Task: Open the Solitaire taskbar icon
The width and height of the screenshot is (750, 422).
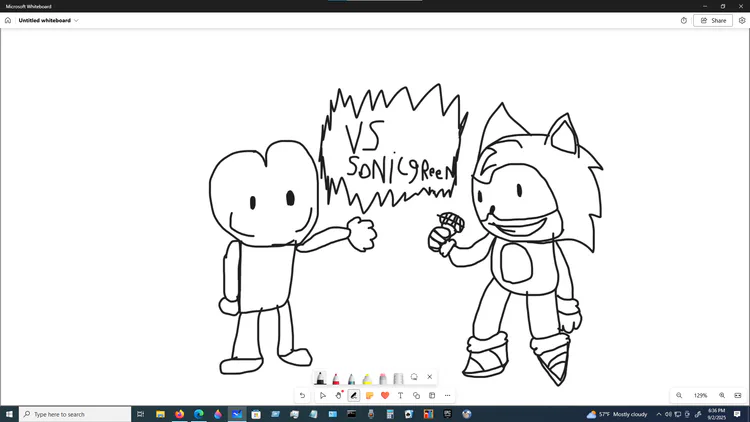Action: tap(409, 414)
